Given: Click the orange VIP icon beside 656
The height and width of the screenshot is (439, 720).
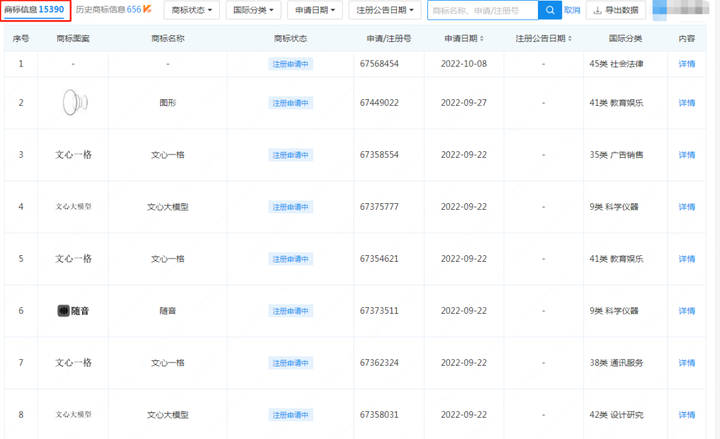Looking at the screenshot, I should [x=147, y=9].
